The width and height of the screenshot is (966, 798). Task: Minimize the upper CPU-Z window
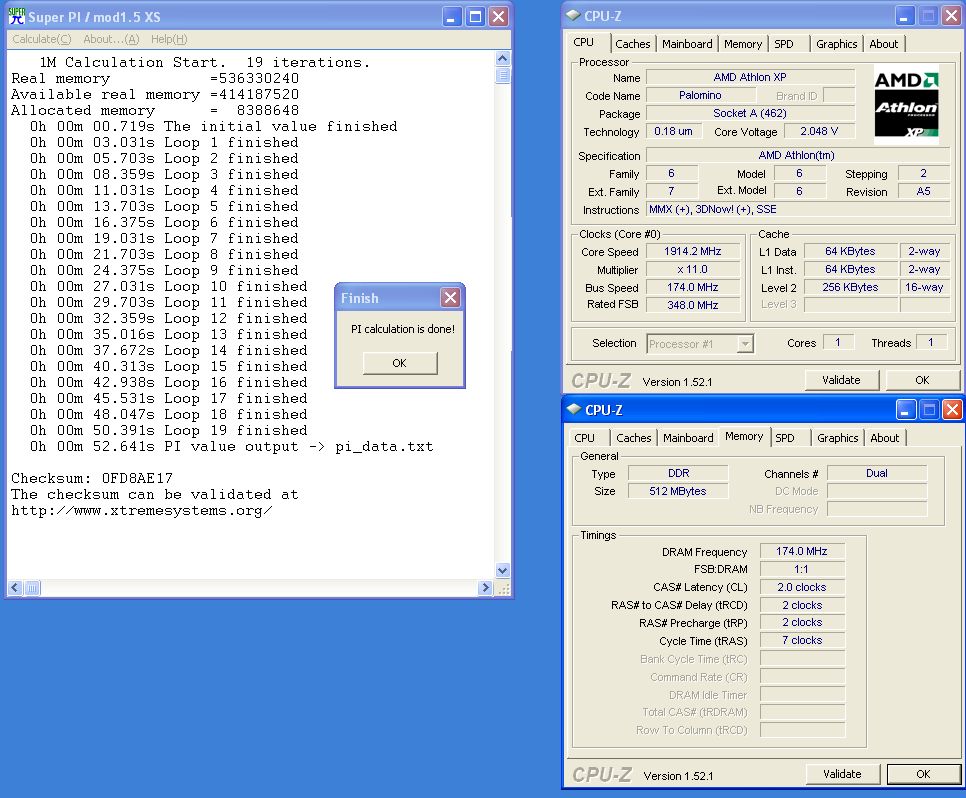904,15
